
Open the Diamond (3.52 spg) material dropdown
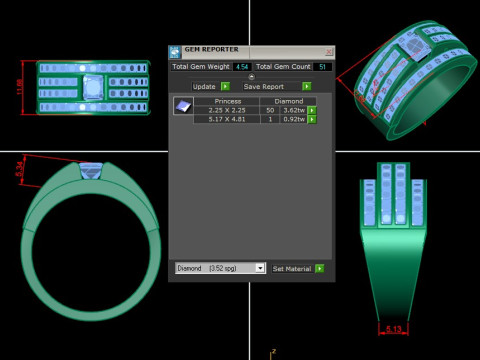260,268
